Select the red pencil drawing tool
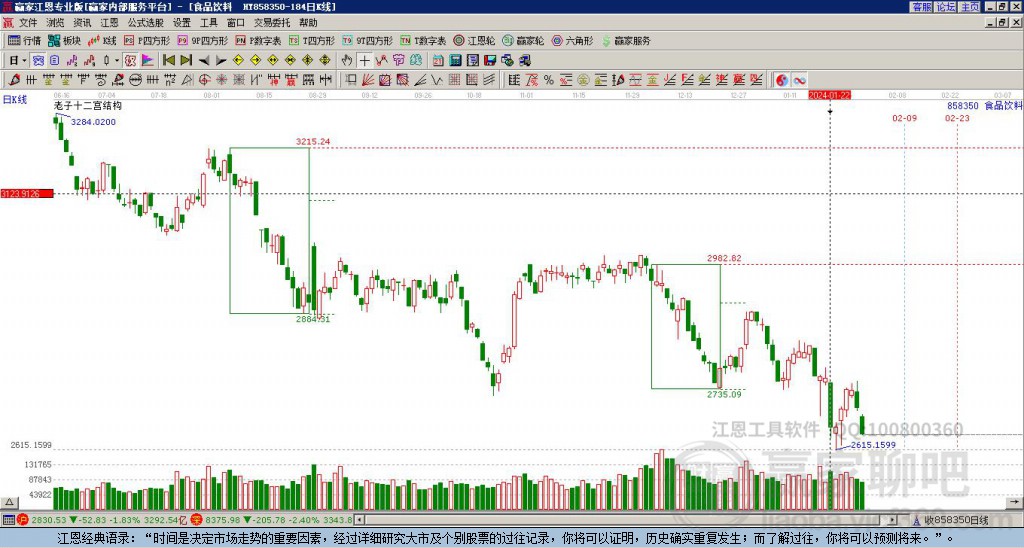This screenshot has width=1024, height=548. click(x=13, y=80)
